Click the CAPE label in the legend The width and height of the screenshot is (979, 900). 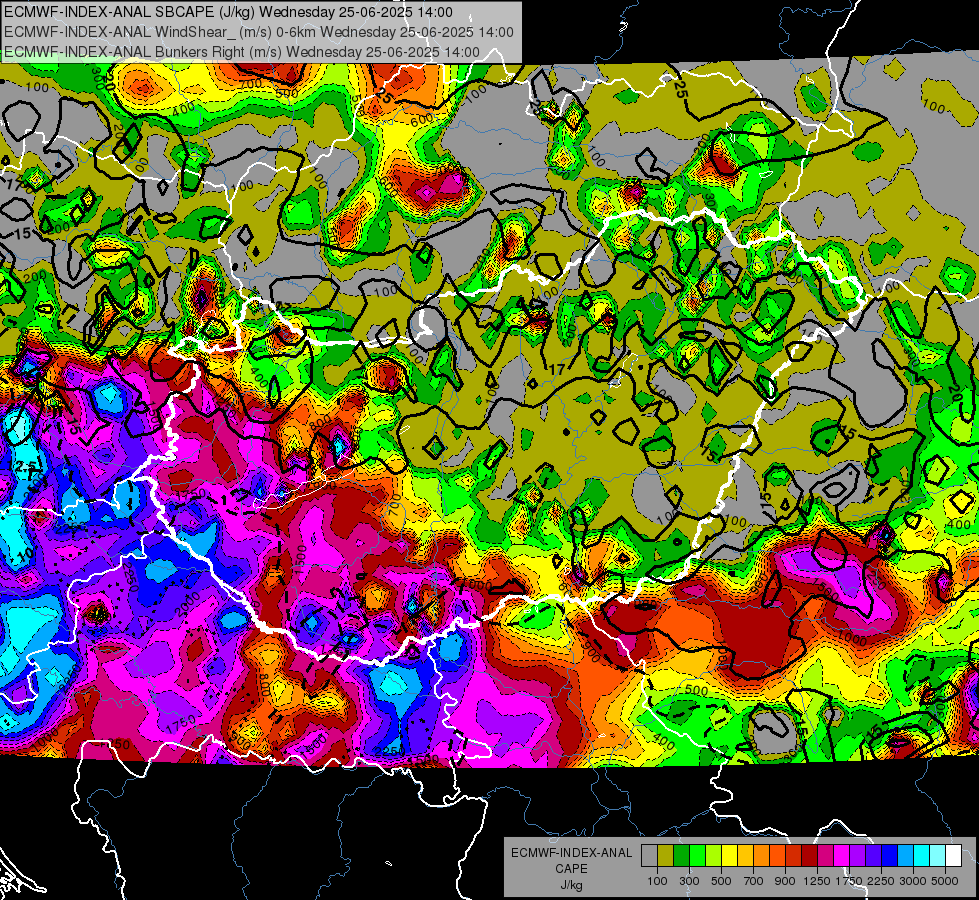572,869
